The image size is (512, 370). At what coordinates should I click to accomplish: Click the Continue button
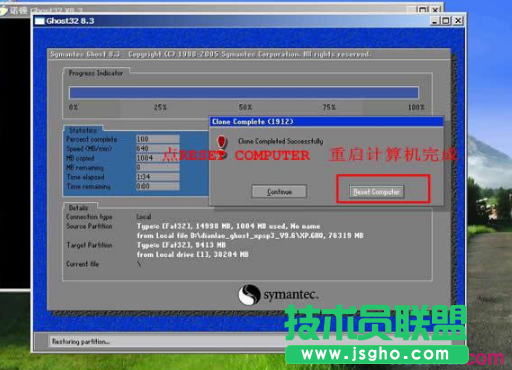(279, 192)
